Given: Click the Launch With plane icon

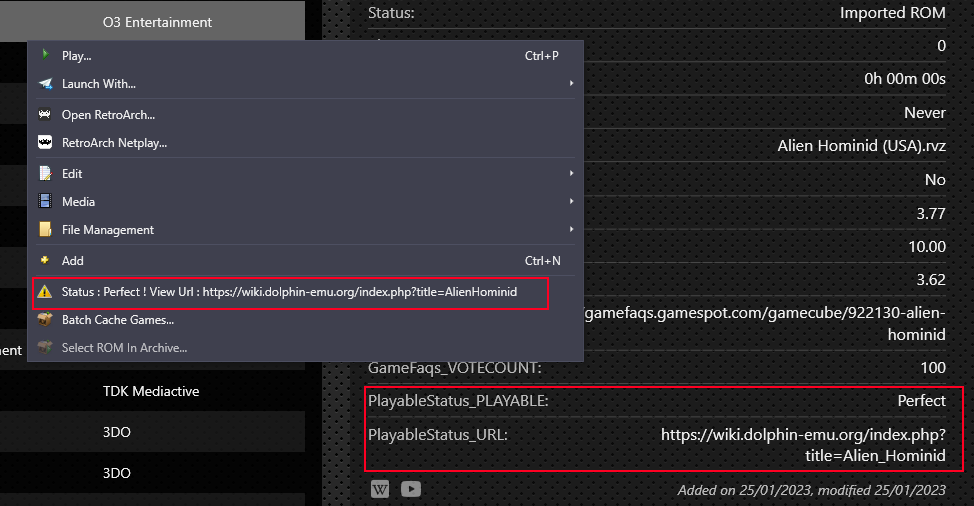Looking at the screenshot, I should [45, 83].
